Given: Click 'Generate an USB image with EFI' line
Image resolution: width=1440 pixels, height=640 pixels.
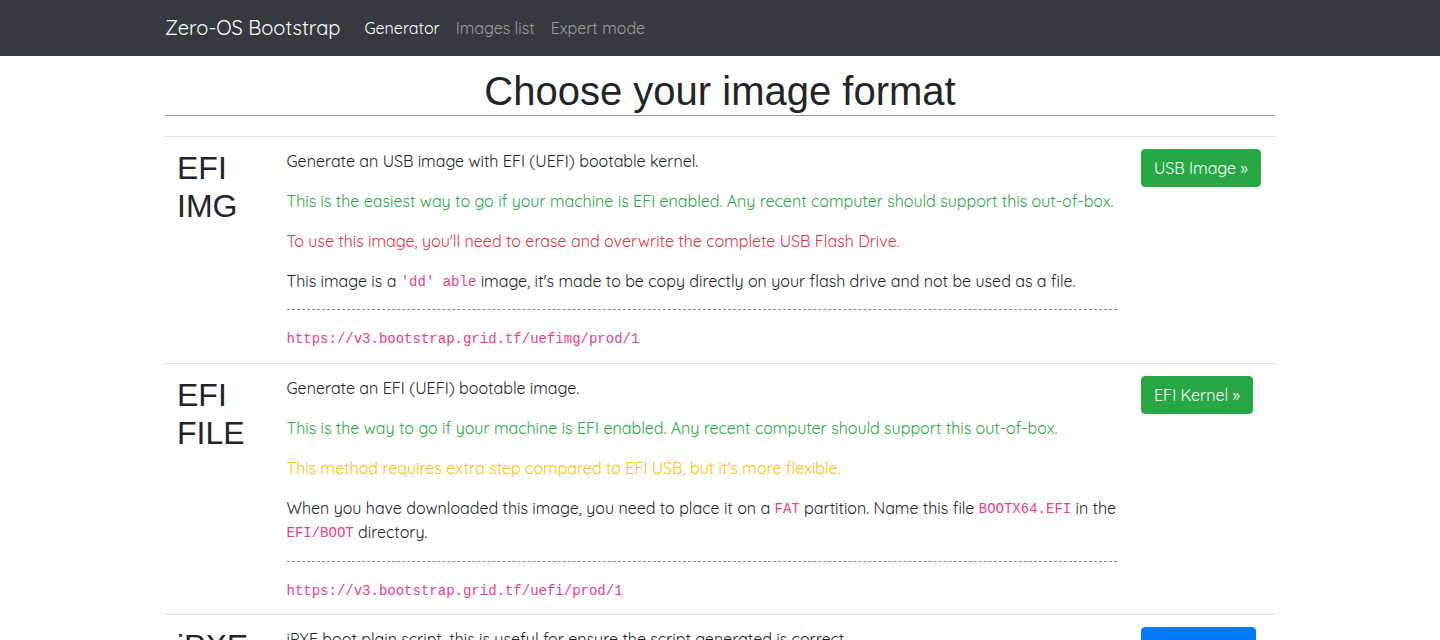Looking at the screenshot, I should click(x=492, y=161).
